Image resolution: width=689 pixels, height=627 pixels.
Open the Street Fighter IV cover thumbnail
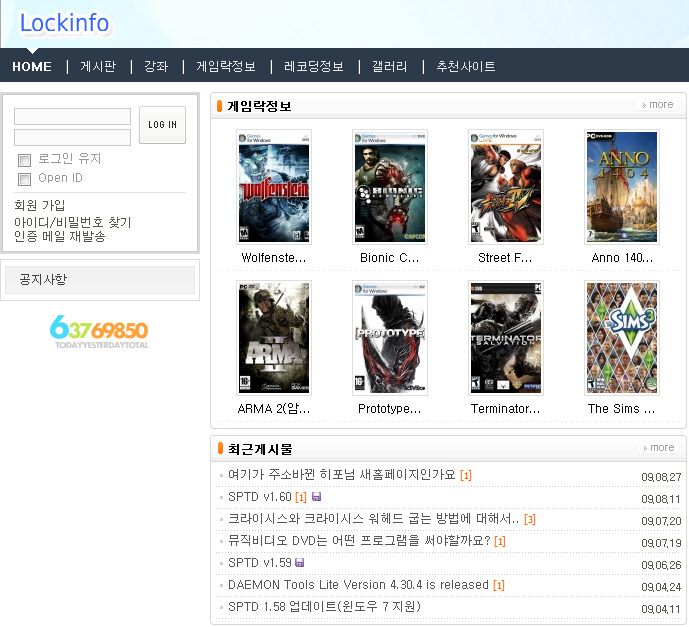(x=506, y=187)
